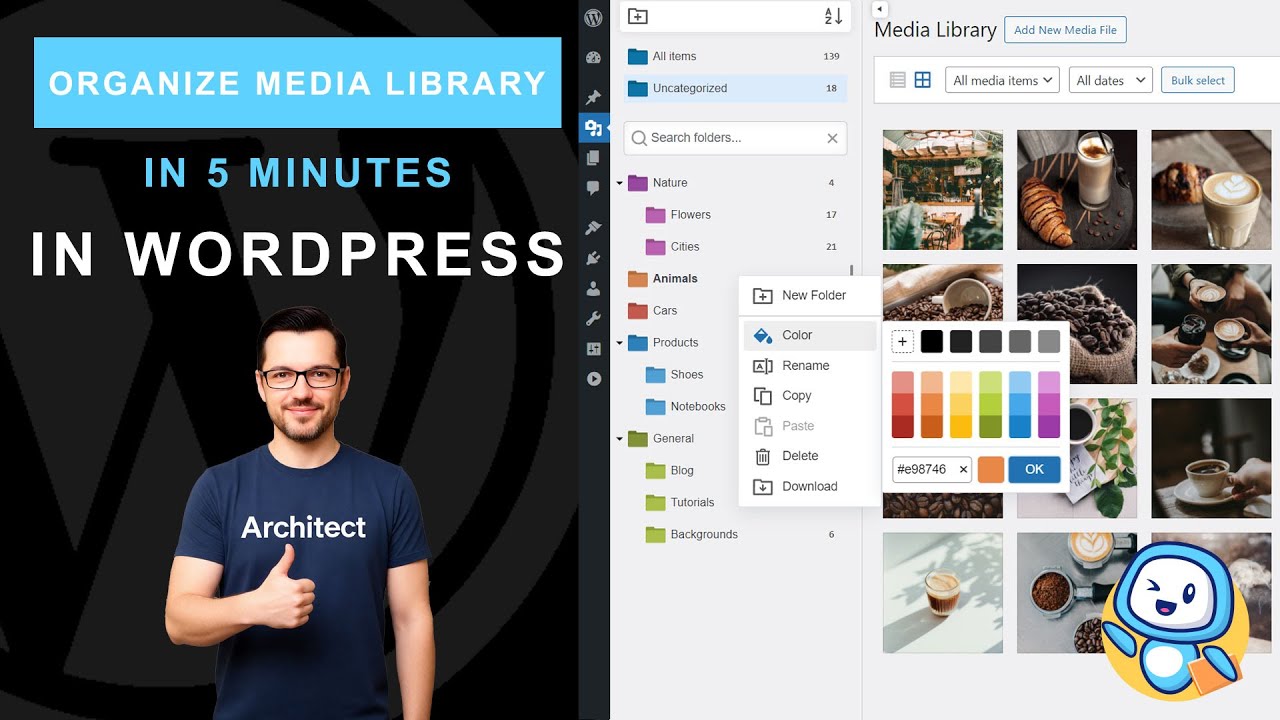Open Posts via the pushpin icon
This screenshot has height=720, width=1280.
click(x=593, y=97)
